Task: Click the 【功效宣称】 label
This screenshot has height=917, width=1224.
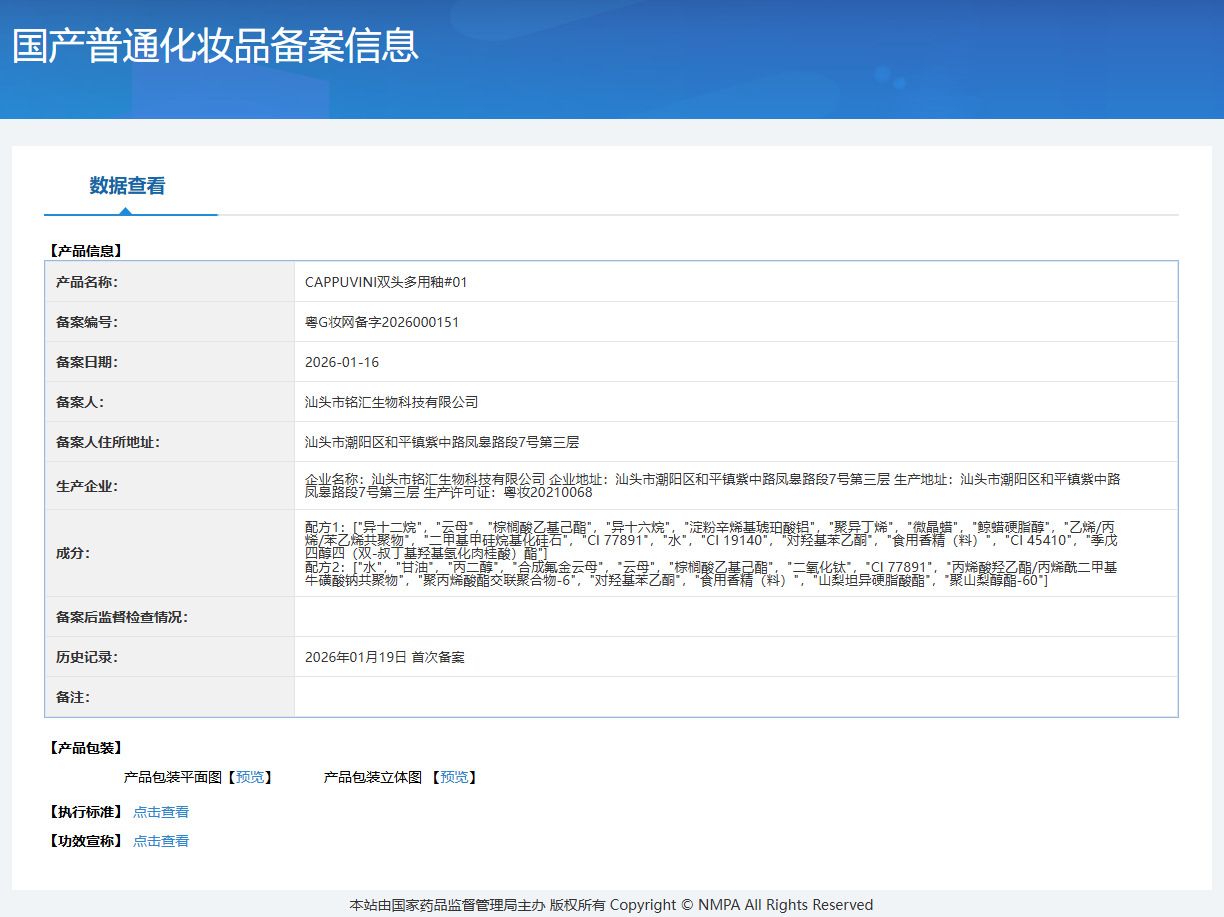Action: tap(85, 841)
